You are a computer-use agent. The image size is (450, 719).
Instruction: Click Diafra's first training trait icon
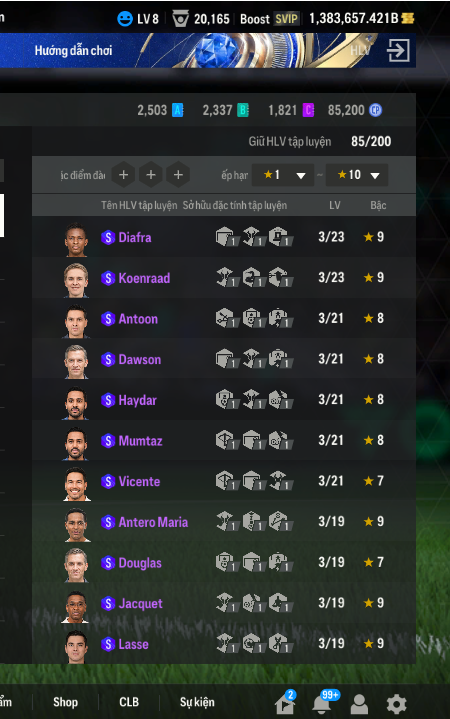pyautogui.click(x=227, y=237)
